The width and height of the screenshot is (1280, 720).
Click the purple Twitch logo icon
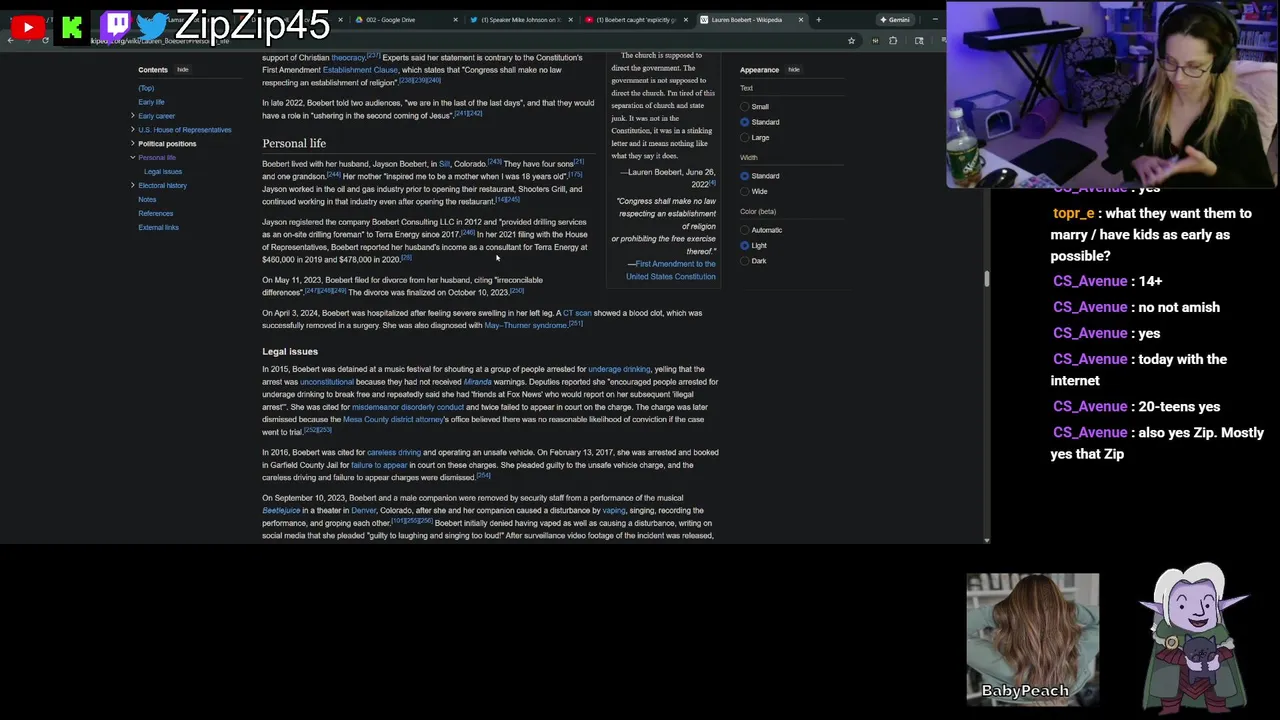(x=115, y=25)
